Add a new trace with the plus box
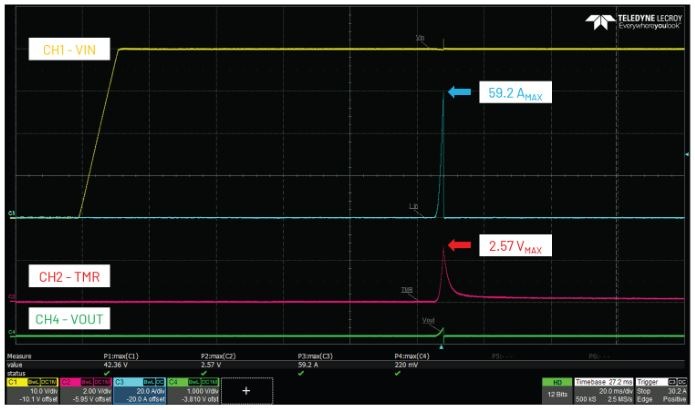Viewport: 695px width, 410px height. [247, 390]
